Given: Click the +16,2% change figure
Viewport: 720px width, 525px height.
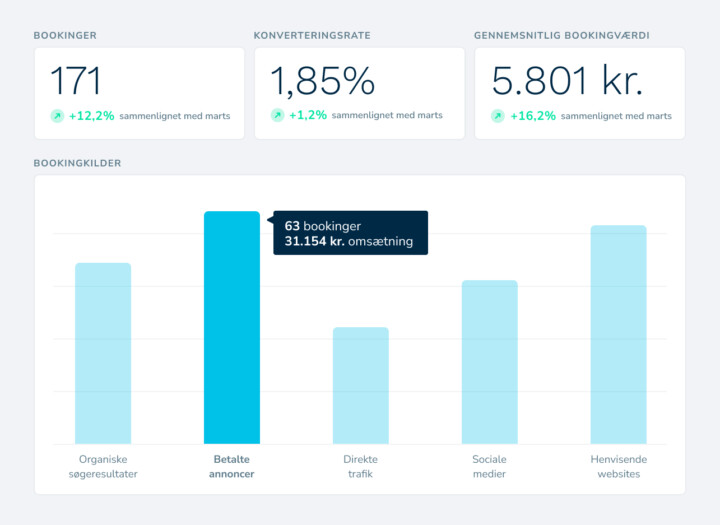Looking at the screenshot, I should tap(533, 116).
